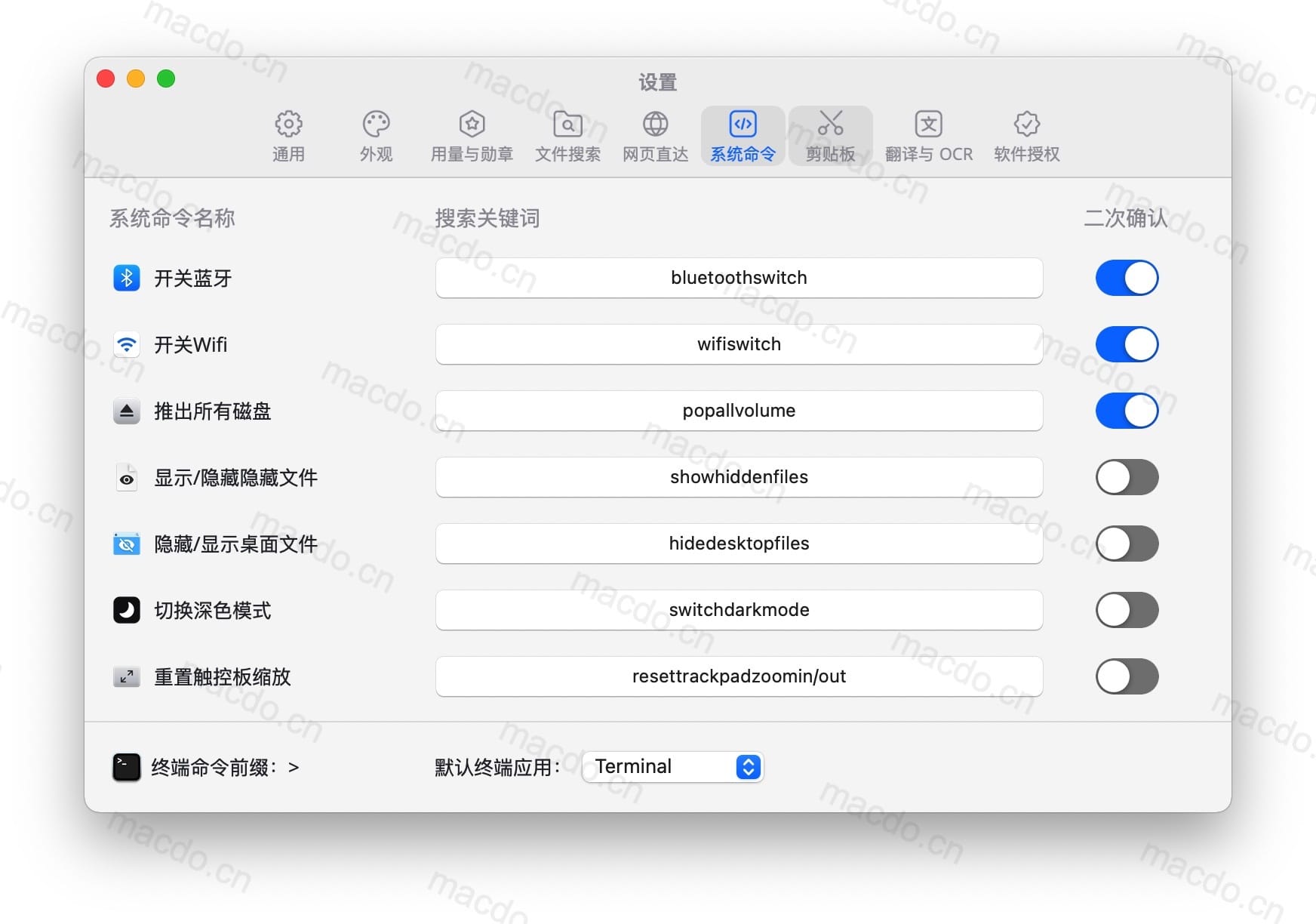Click the crossed-eye icon beside 隐藏/显示桌面文件
Viewport: 1316px width, 924px height.
tap(127, 544)
